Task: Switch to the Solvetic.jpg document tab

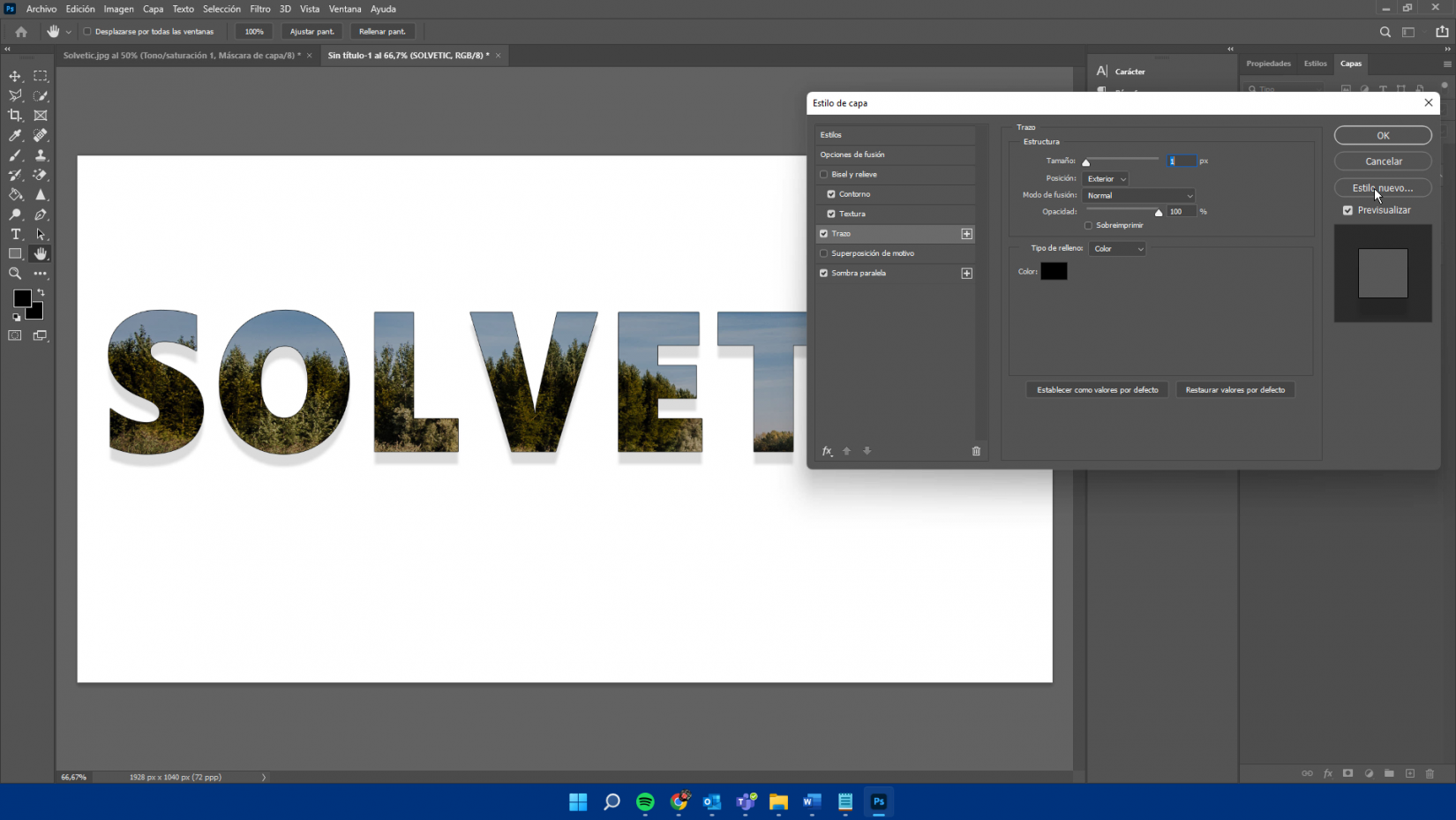Action: pyautogui.click(x=181, y=56)
